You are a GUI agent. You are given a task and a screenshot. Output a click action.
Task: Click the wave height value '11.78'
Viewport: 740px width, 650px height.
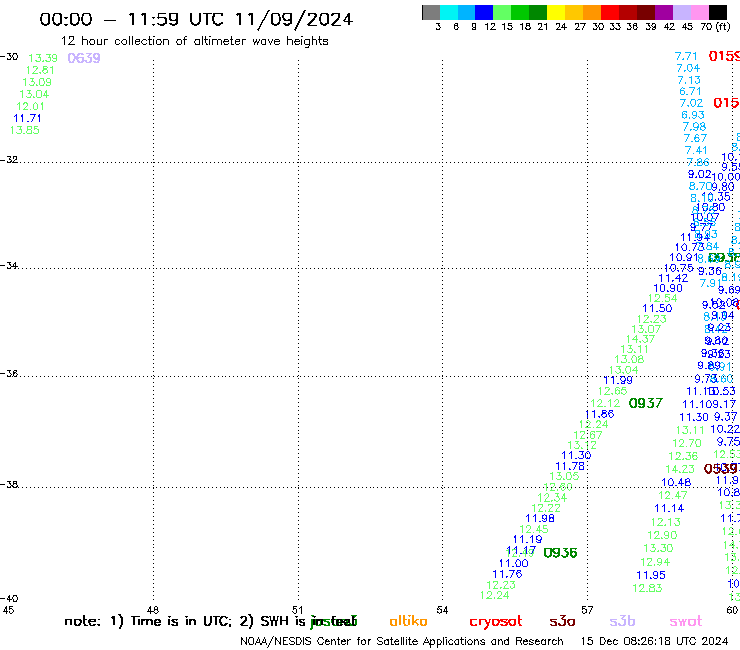[570, 466]
